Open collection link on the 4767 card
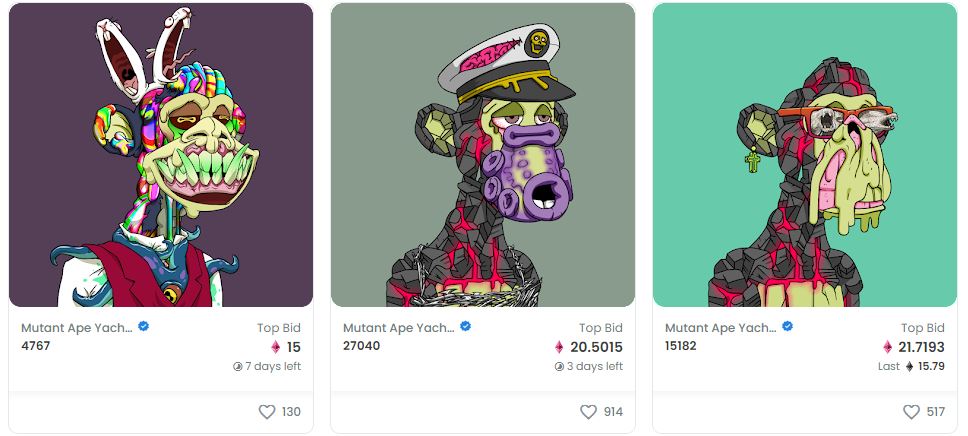This screenshot has height=436, width=968. point(77,328)
